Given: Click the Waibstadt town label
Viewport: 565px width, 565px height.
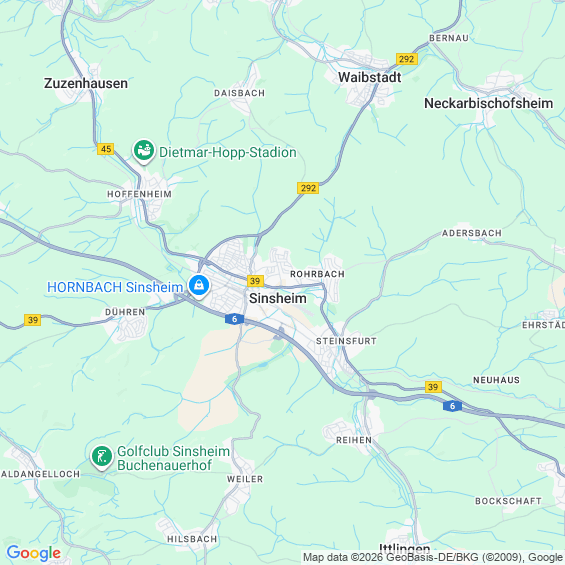Looking at the screenshot, I should coord(370,77).
